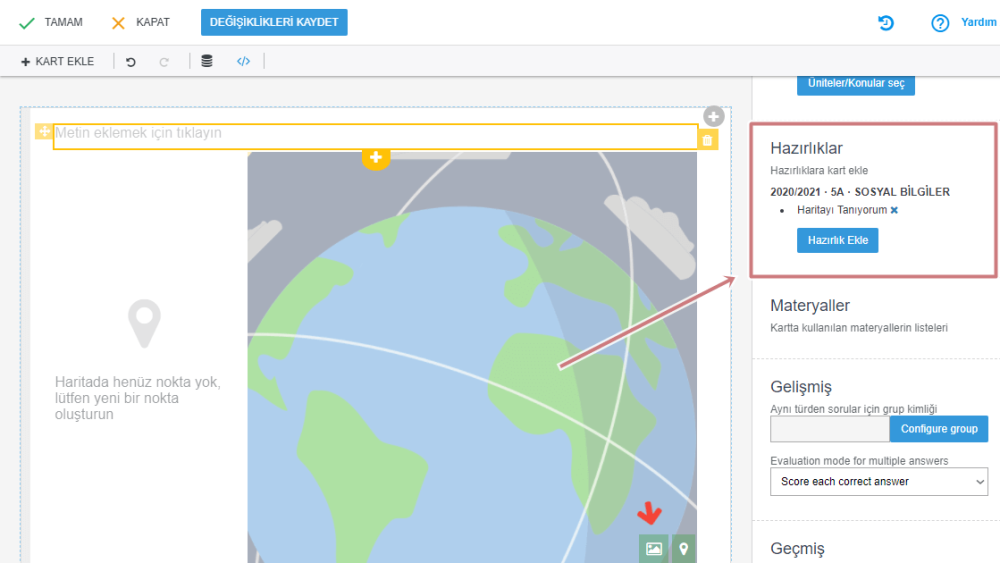Redo the action in toolbar
The image size is (1000, 563).
pyautogui.click(x=164, y=62)
